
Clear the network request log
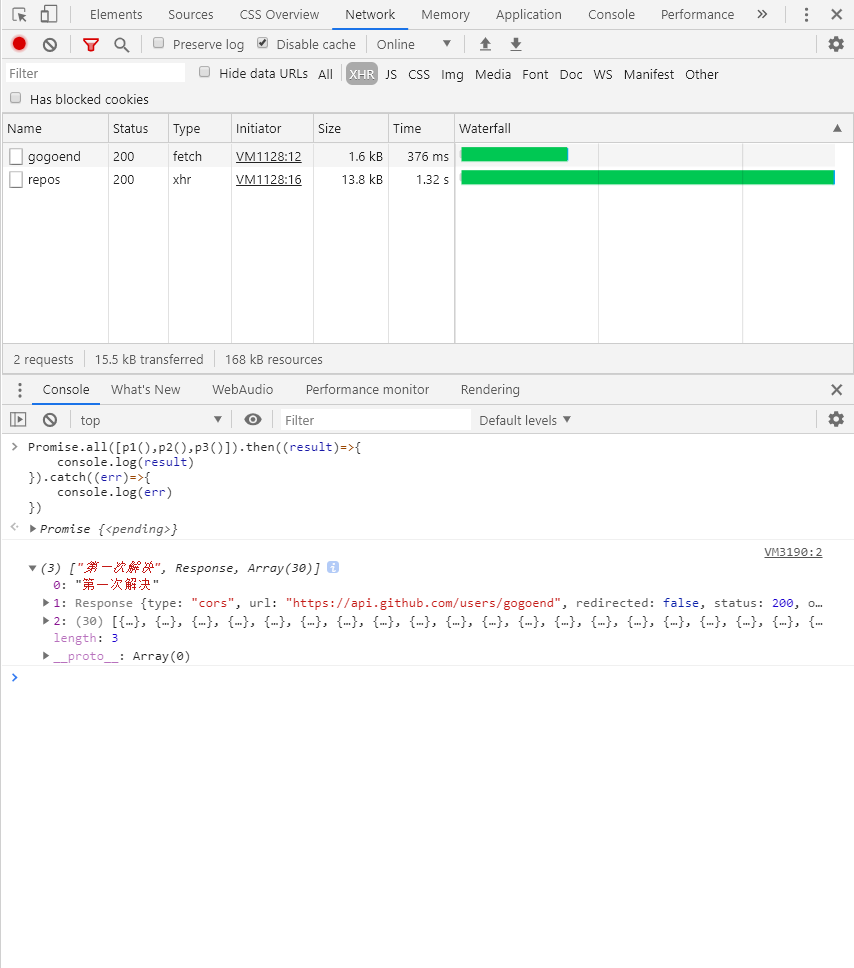(49, 44)
